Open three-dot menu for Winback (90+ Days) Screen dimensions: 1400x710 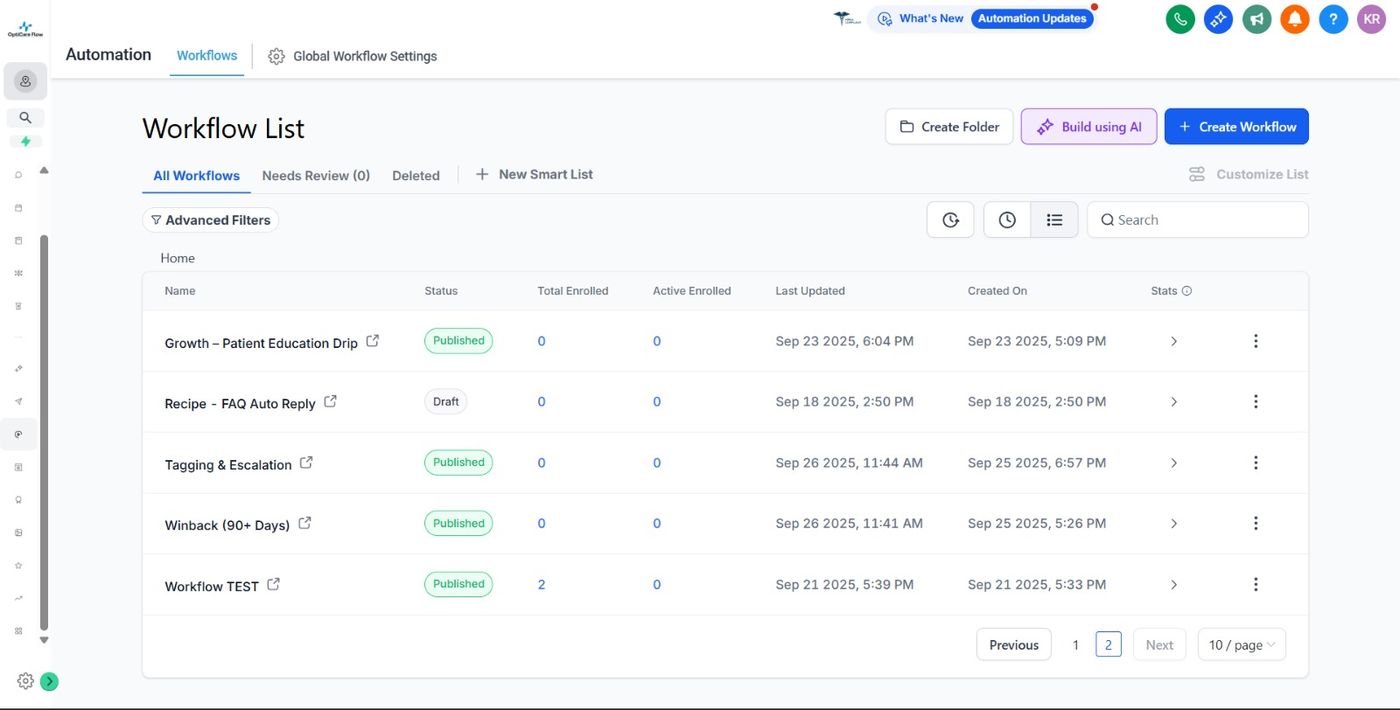click(x=1256, y=523)
